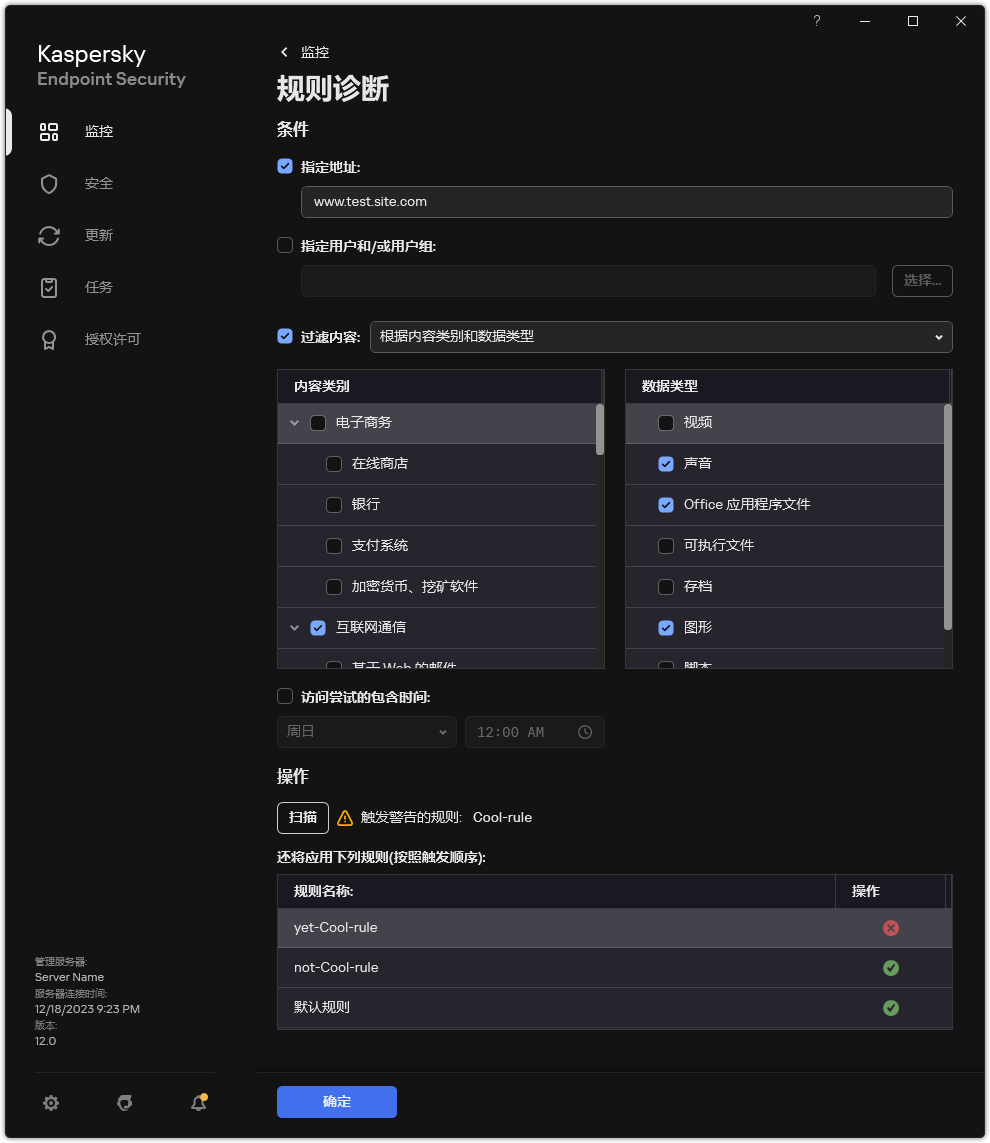The height and width of the screenshot is (1143, 990).
Task: Open the notifications bell icon
Action: [x=198, y=1103]
